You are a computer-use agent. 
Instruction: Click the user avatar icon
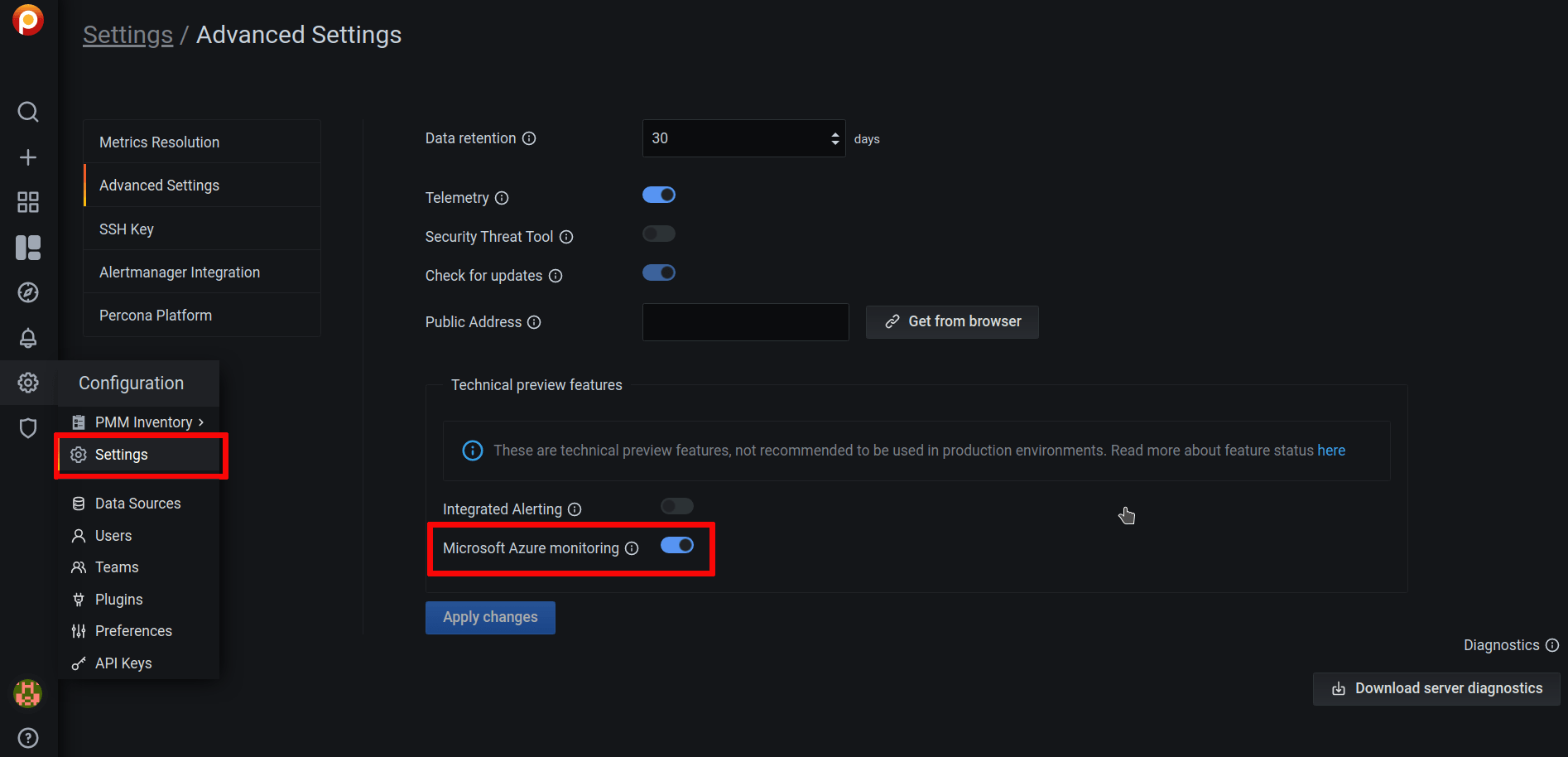click(x=27, y=694)
